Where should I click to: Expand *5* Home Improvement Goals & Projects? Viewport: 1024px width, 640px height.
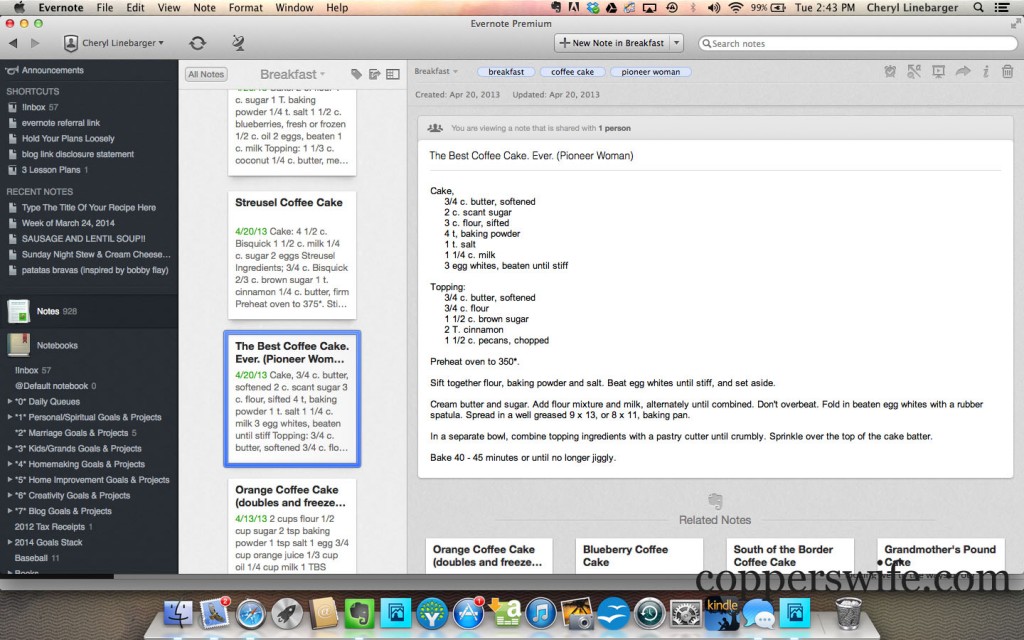[x=10, y=480]
